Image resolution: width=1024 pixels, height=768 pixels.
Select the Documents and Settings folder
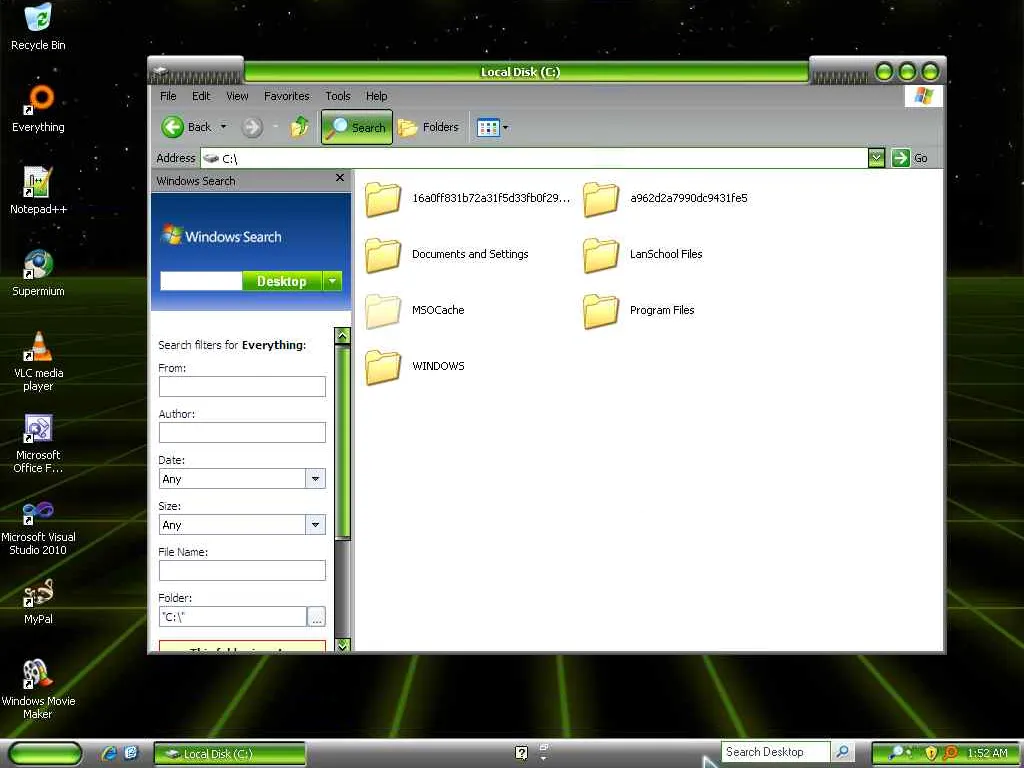coord(447,254)
